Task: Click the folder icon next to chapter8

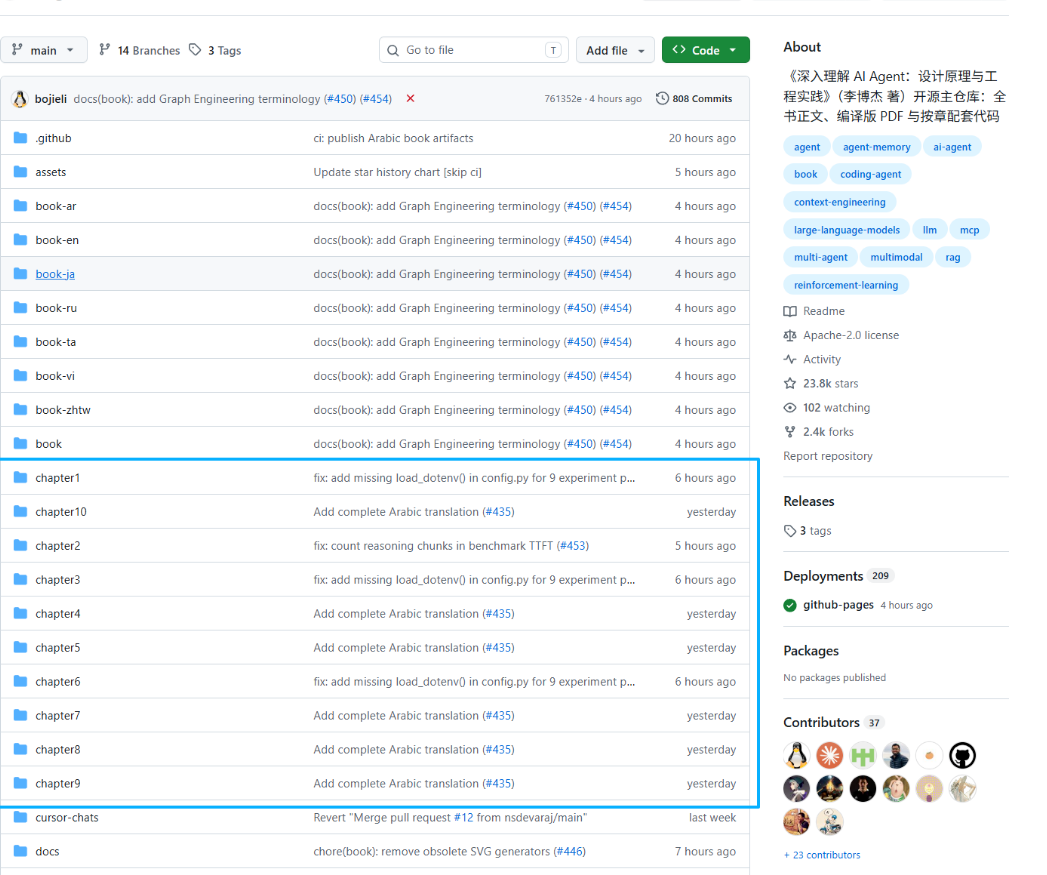Action: (x=21, y=749)
